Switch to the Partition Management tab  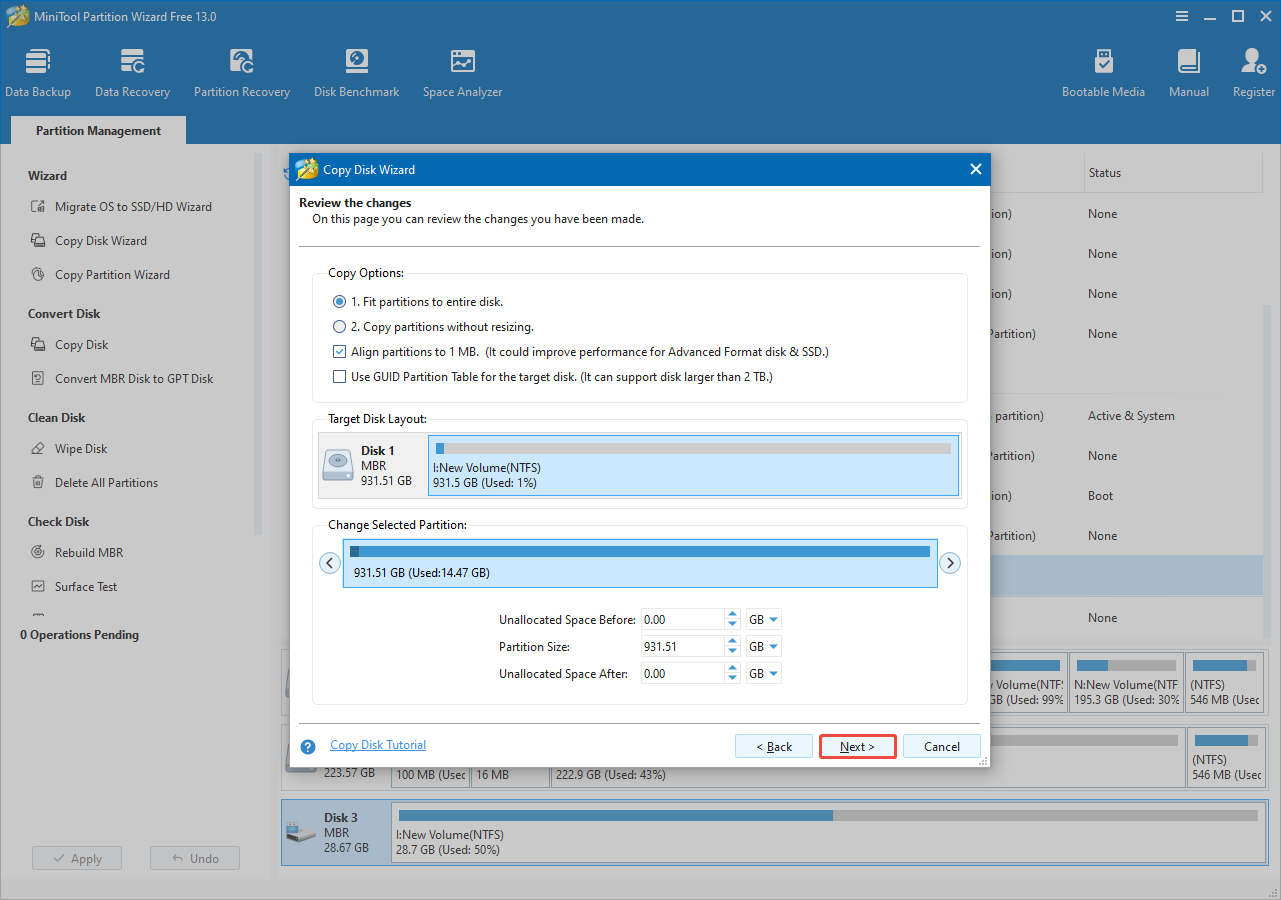pos(97,130)
